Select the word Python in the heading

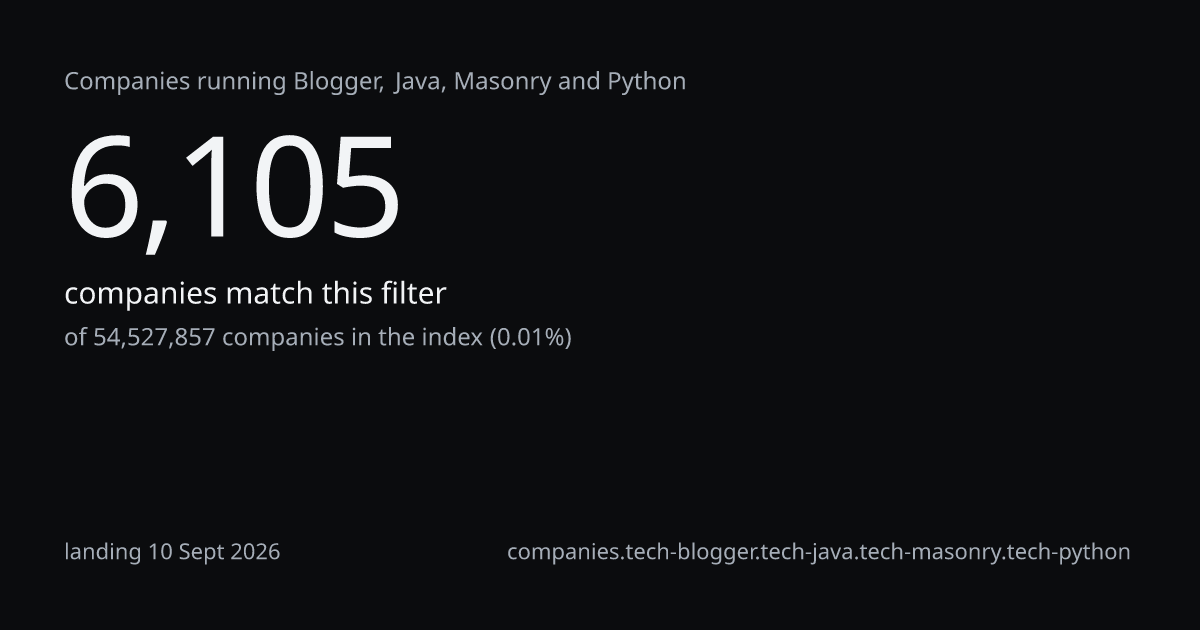pos(647,81)
